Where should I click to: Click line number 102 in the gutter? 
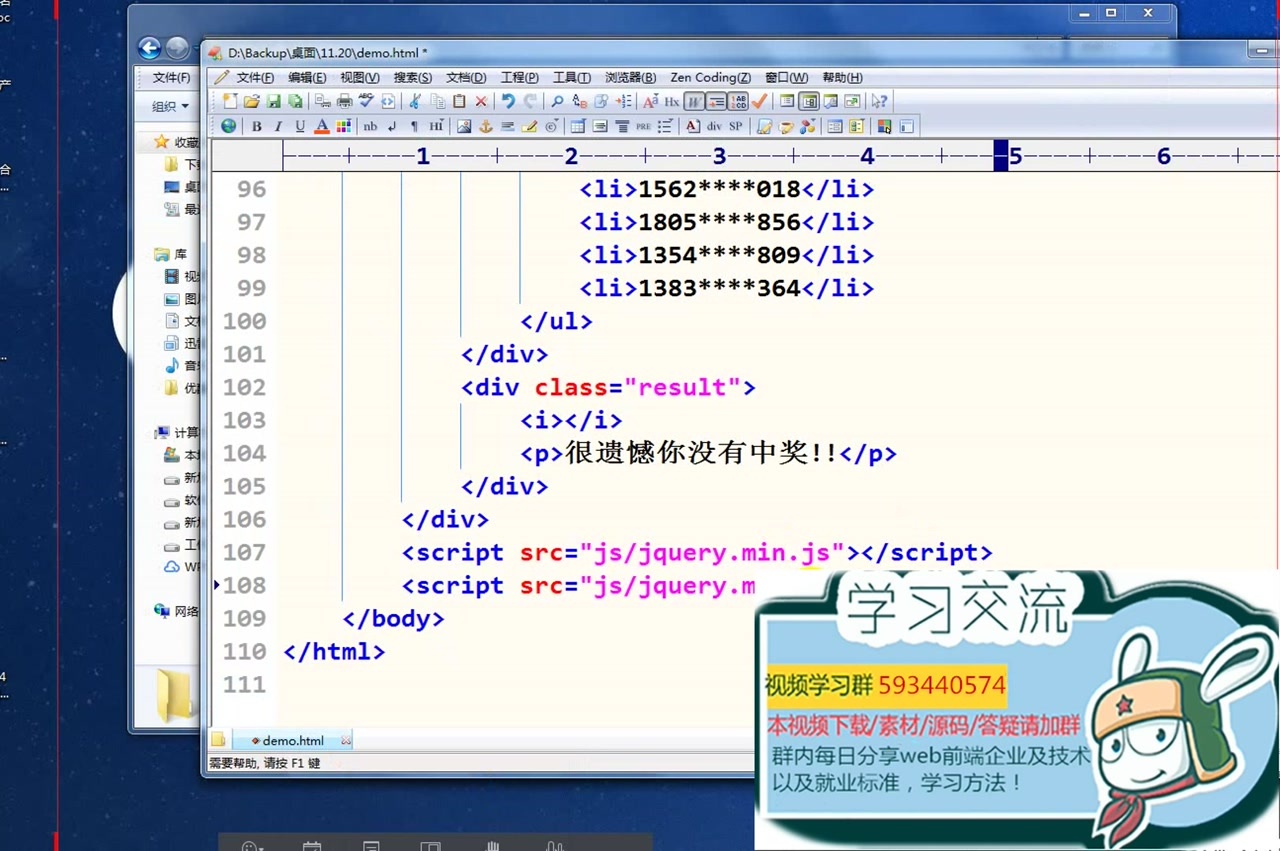pyautogui.click(x=244, y=387)
